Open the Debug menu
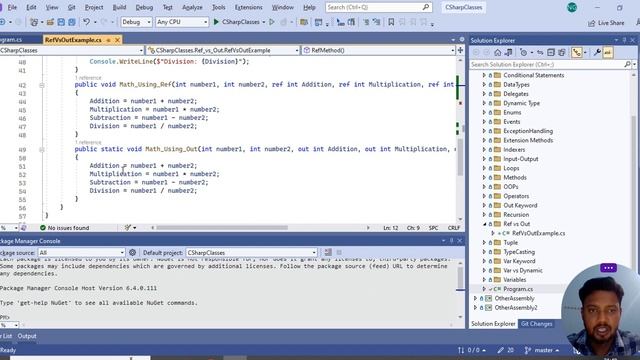Screen dimensions: 640x360 click(144, 7)
